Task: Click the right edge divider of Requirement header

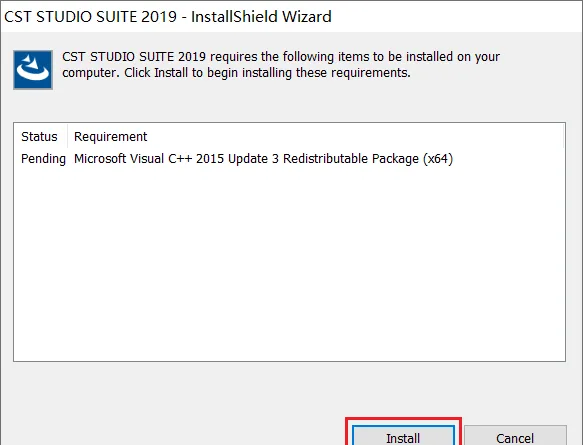Action: pos(564,136)
